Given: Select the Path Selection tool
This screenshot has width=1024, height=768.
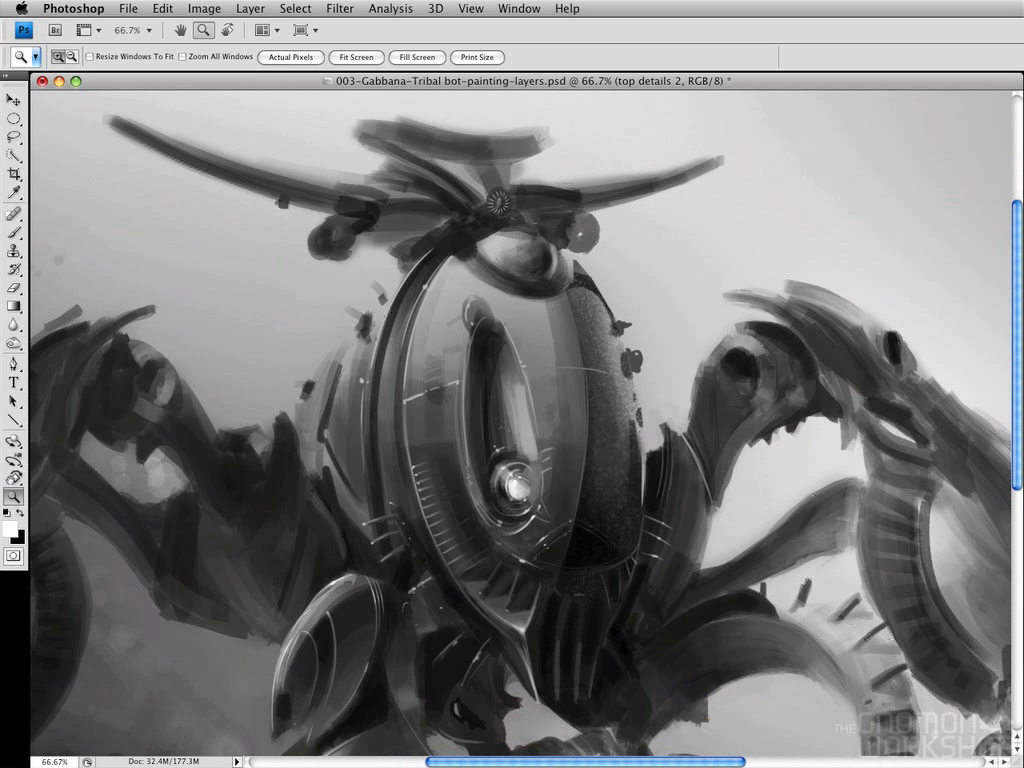Looking at the screenshot, I should (13, 401).
